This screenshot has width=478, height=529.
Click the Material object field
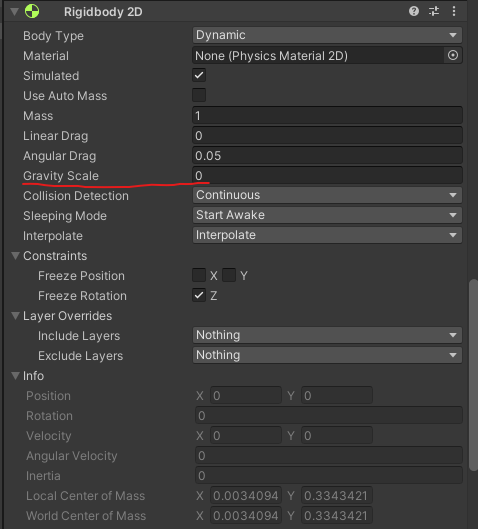click(318, 55)
